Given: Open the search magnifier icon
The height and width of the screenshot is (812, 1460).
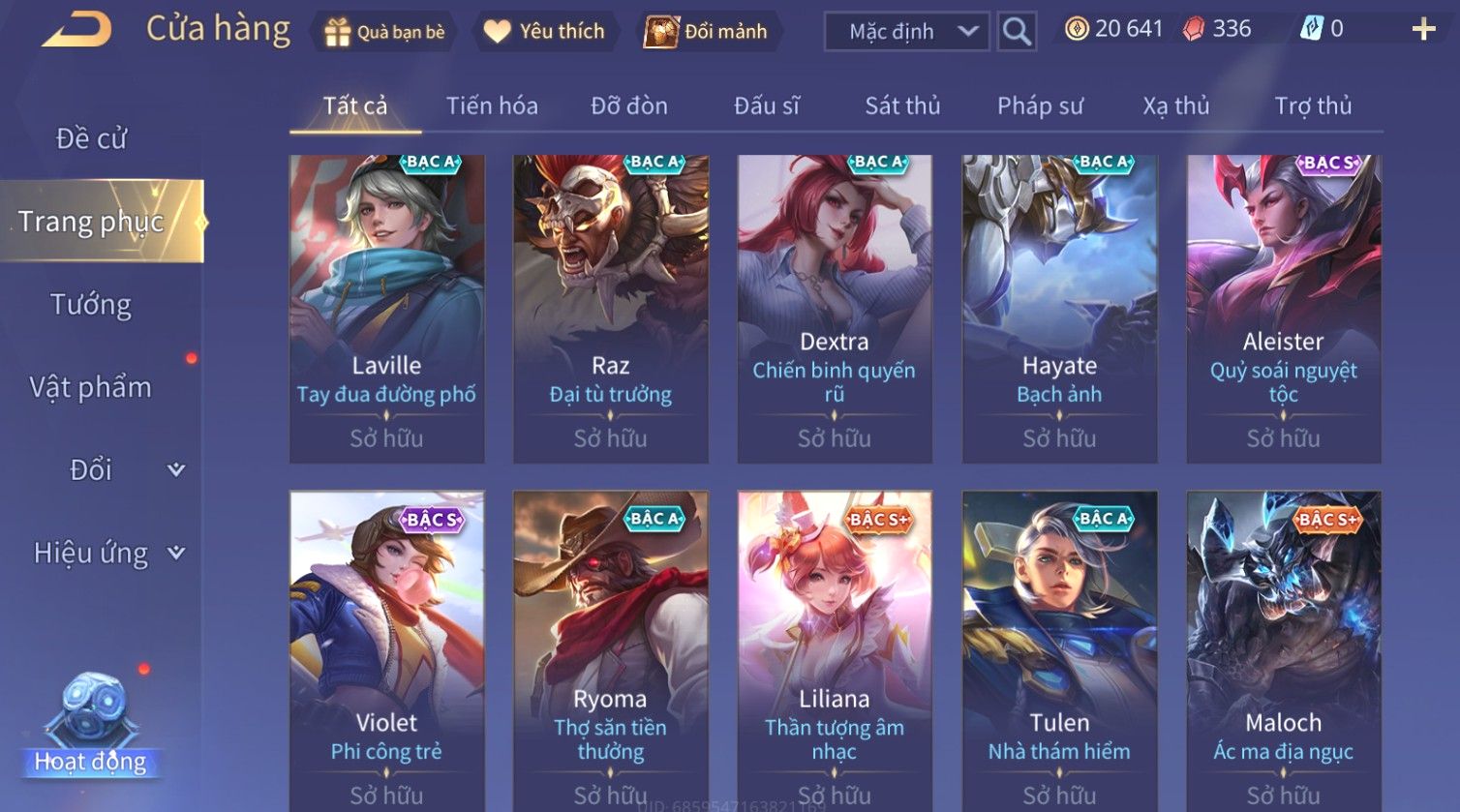Looking at the screenshot, I should coord(1017,32).
